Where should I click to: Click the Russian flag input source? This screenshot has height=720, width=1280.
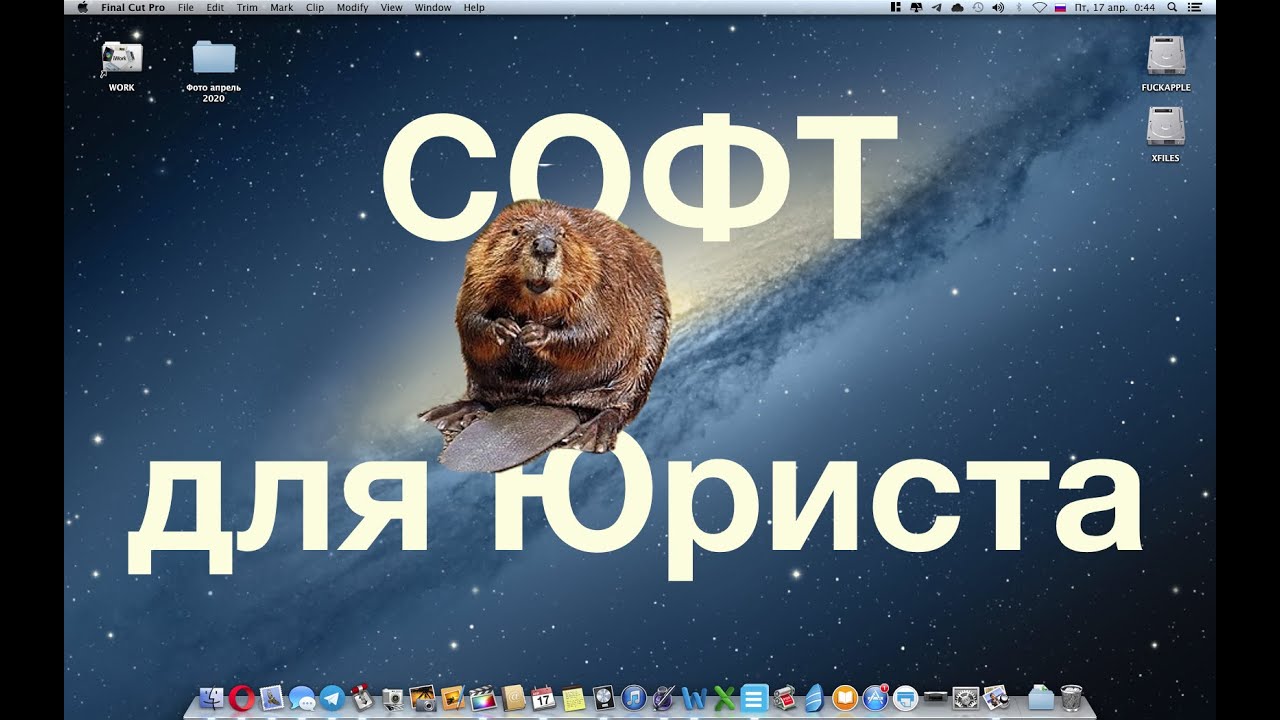point(1060,7)
